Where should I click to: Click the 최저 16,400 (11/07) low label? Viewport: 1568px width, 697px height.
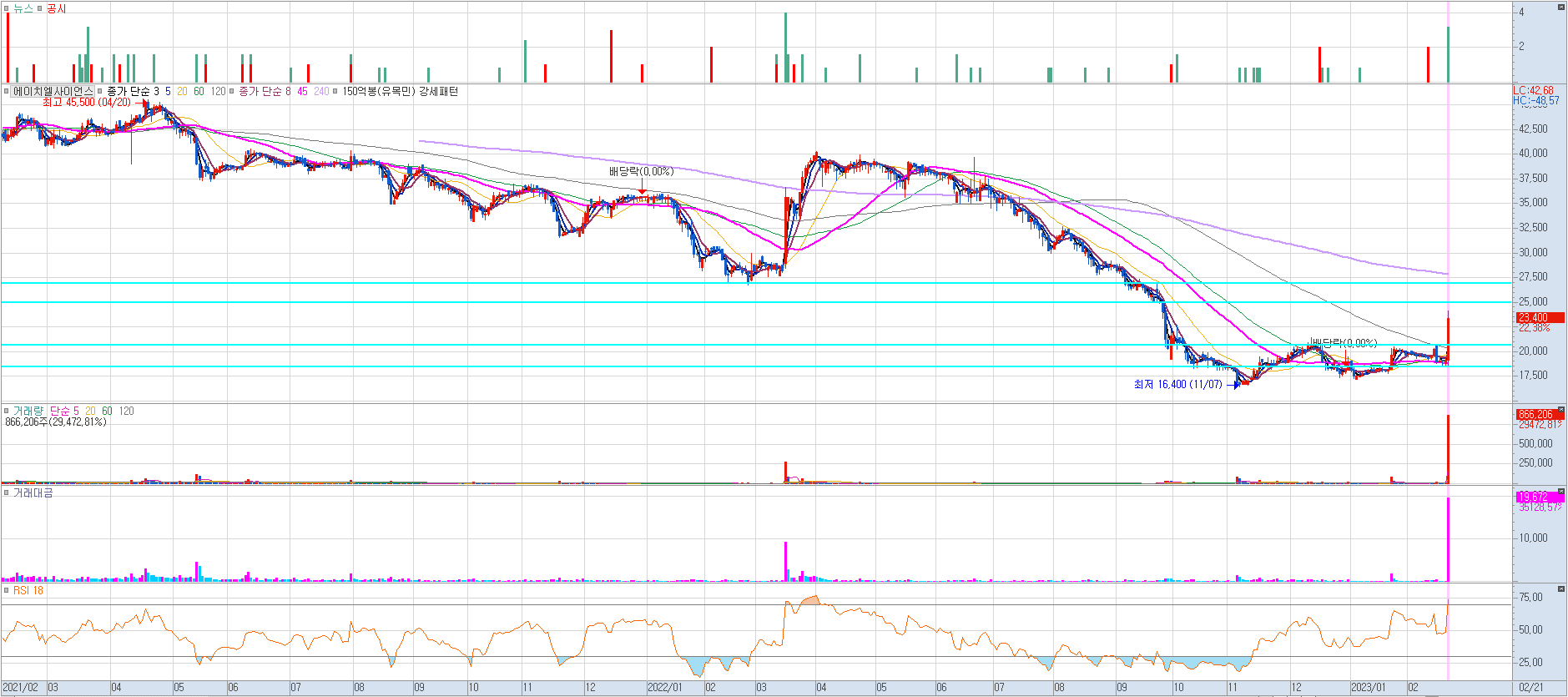tap(1177, 384)
